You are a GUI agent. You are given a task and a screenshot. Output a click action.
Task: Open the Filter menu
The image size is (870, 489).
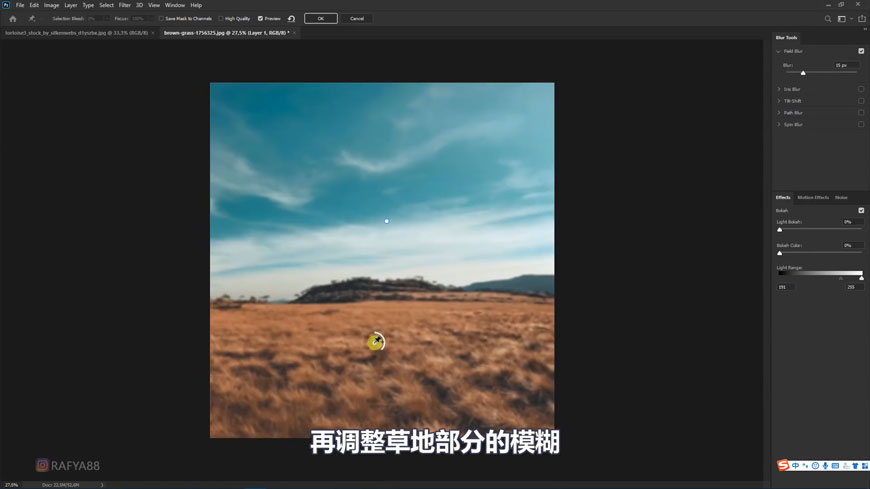(x=124, y=5)
